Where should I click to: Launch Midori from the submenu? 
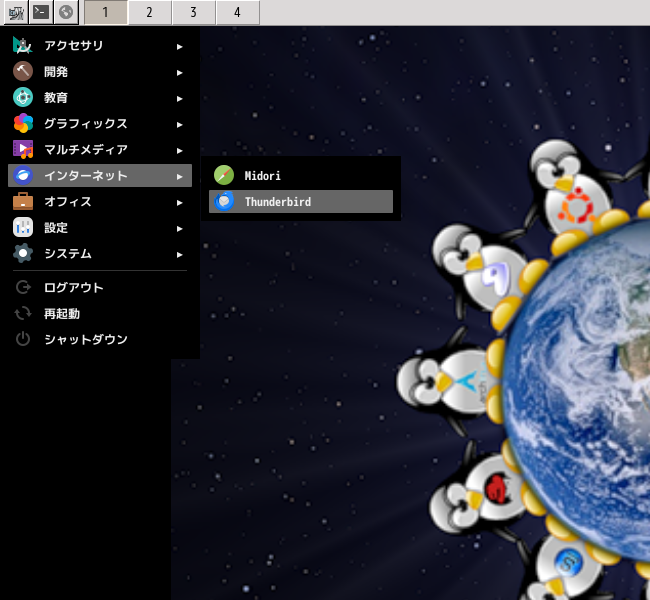tap(301, 175)
